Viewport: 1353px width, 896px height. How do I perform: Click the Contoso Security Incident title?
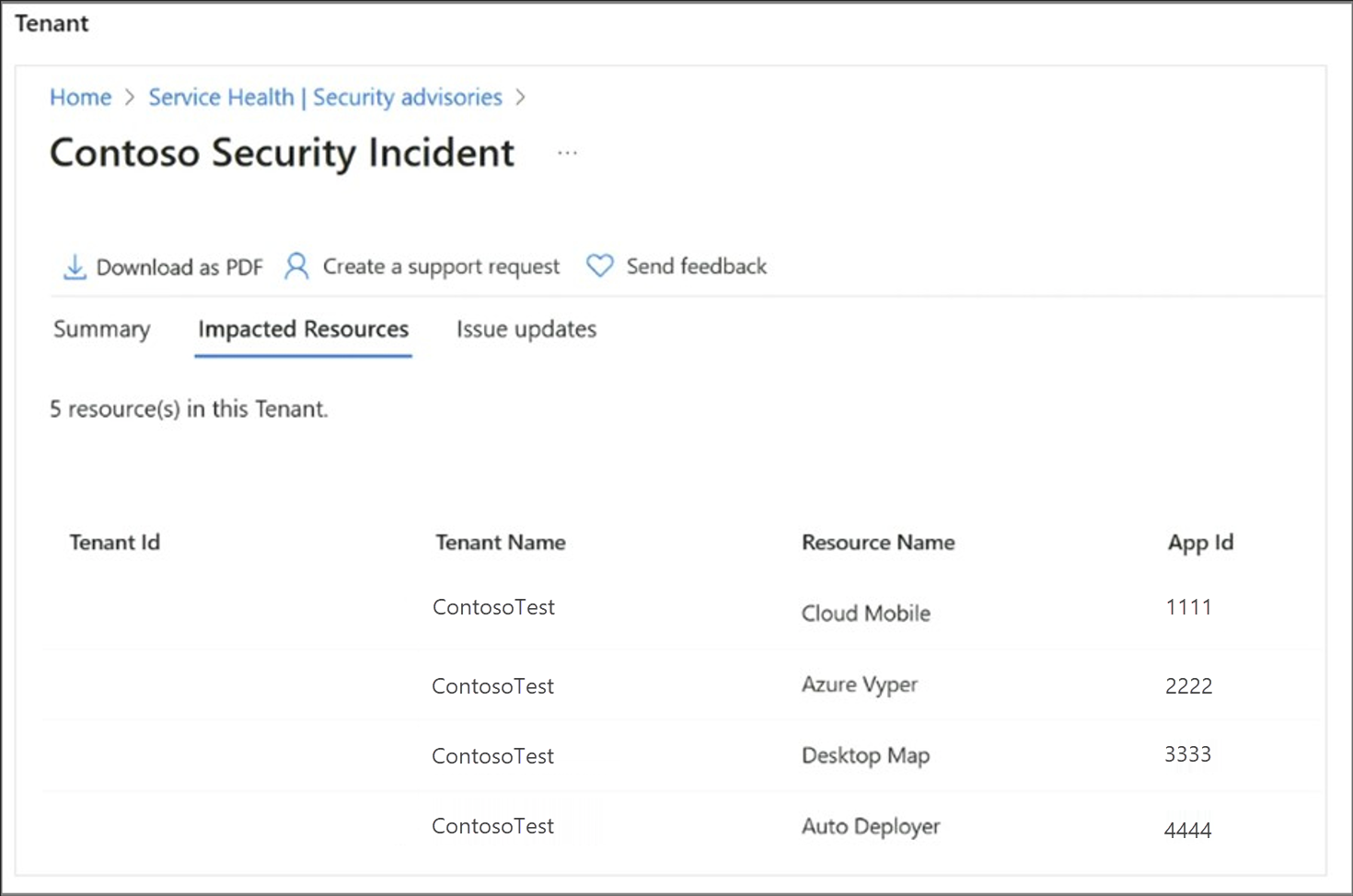(x=282, y=154)
